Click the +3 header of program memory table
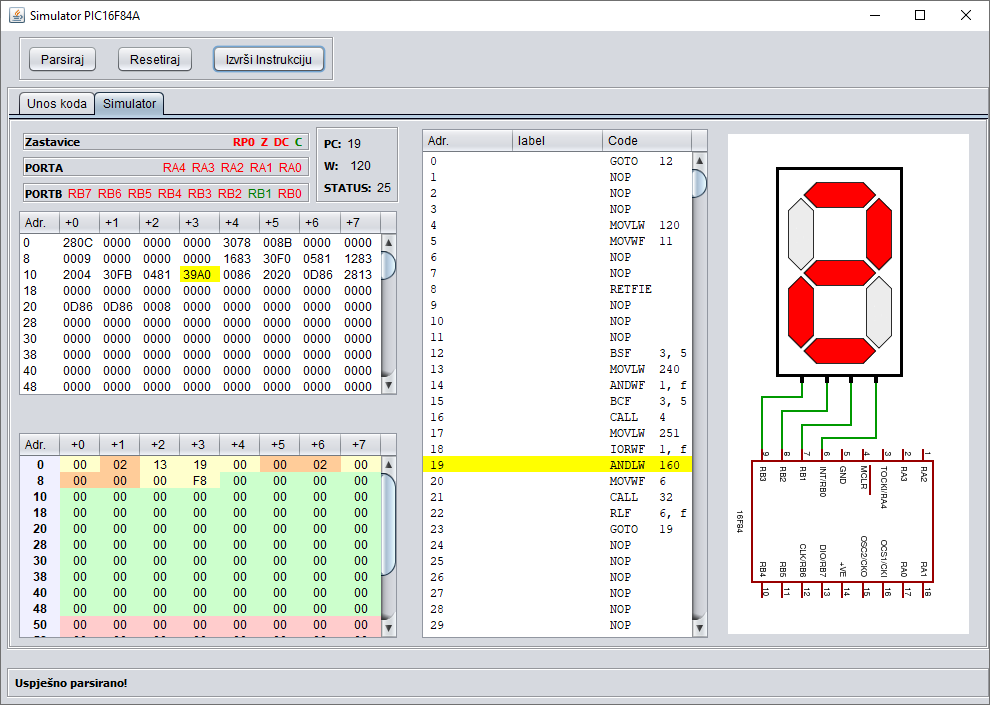The image size is (990, 705). click(x=200, y=222)
